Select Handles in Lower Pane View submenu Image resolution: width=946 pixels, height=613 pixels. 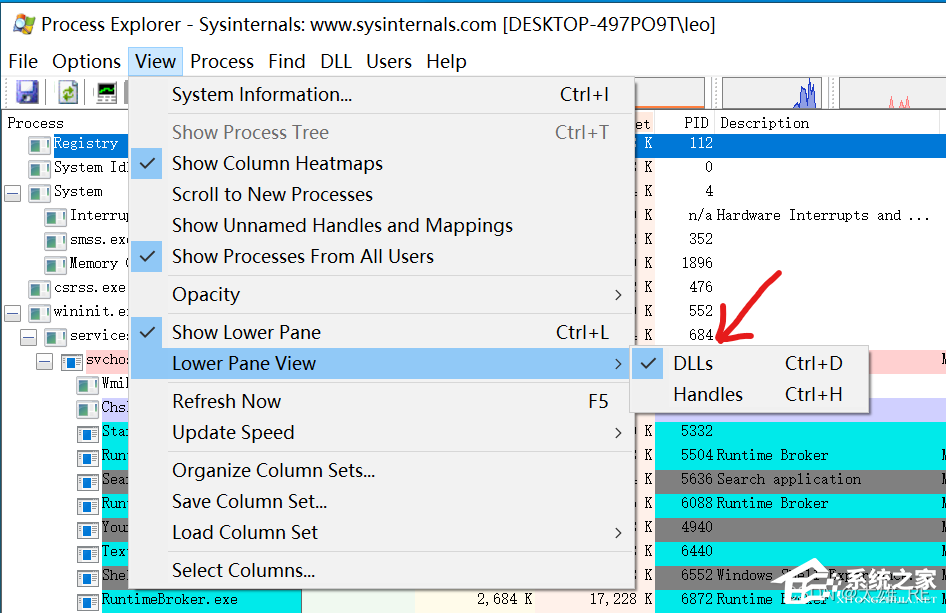tap(708, 395)
